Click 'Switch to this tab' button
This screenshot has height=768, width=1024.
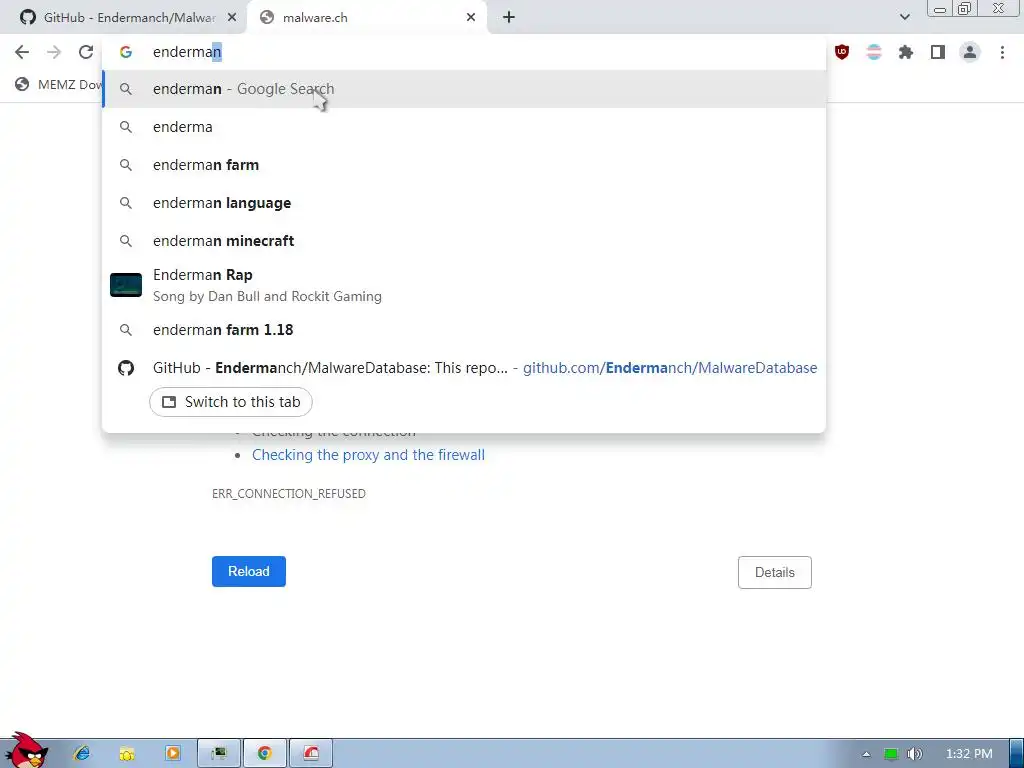[x=231, y=402]
